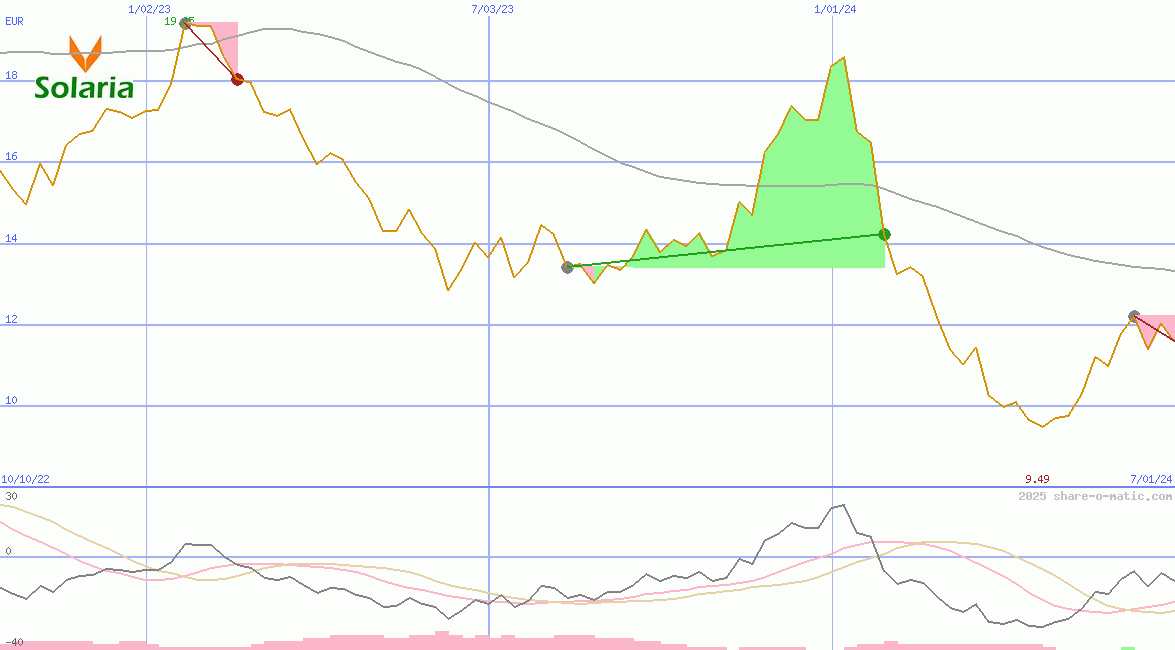Screen dimensions: 1175x650
Task: Click the green Solaria company name
Action: [84, 88]
